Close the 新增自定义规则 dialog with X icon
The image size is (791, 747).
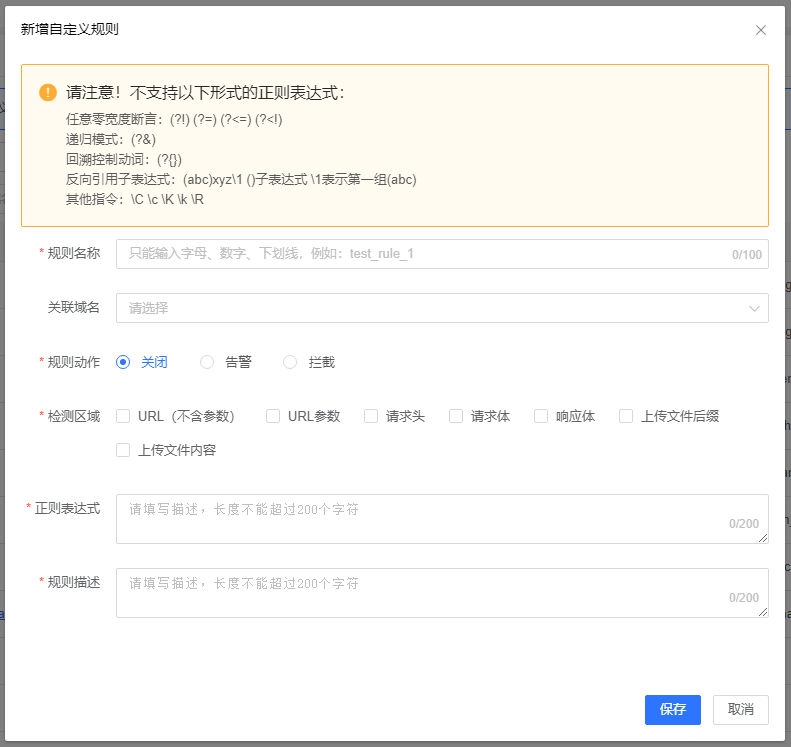761,30
